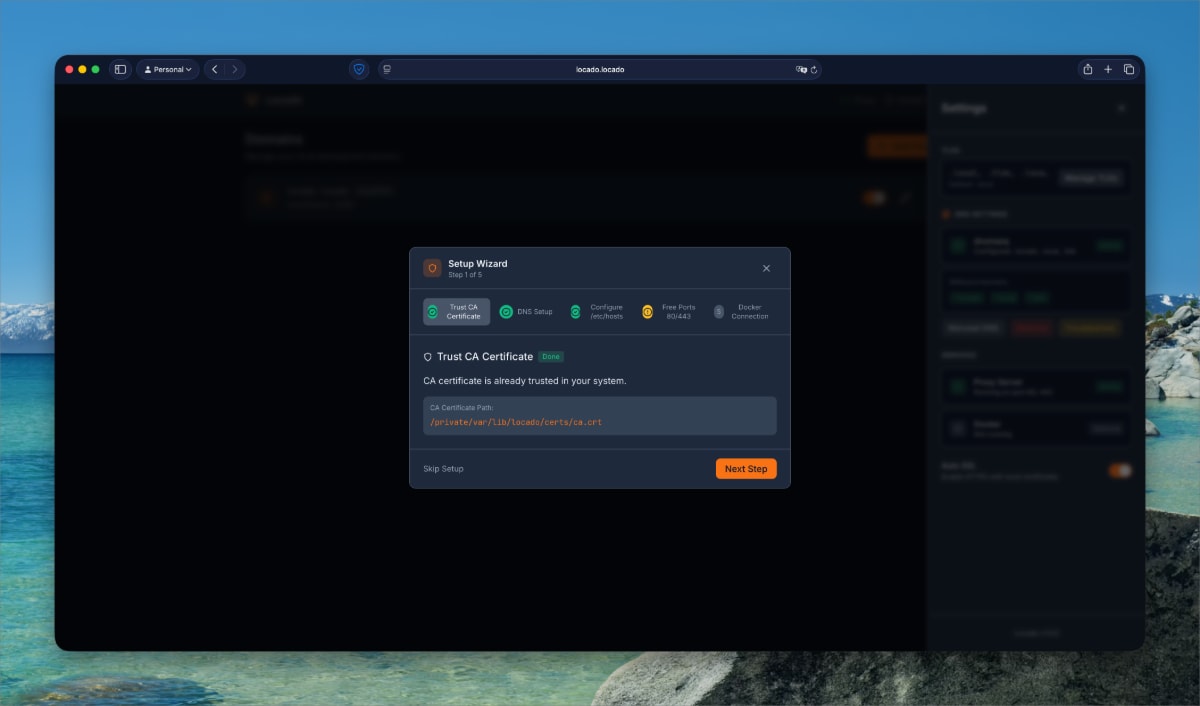Viewport: 1200px width, 706px height.
Task: Open the Personal profile dropdown
Action: point(167,69)
